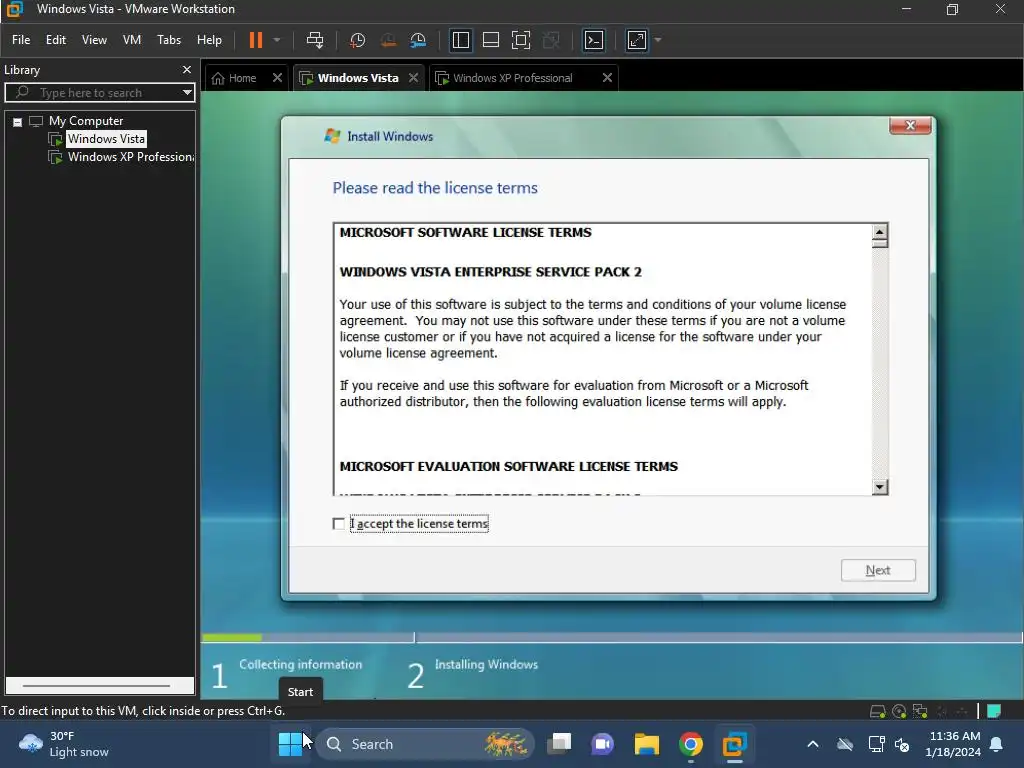Open Google Chrome from the taskbar
The height and width of the screenshot is (768, 1024).
[x=690, y=744]
